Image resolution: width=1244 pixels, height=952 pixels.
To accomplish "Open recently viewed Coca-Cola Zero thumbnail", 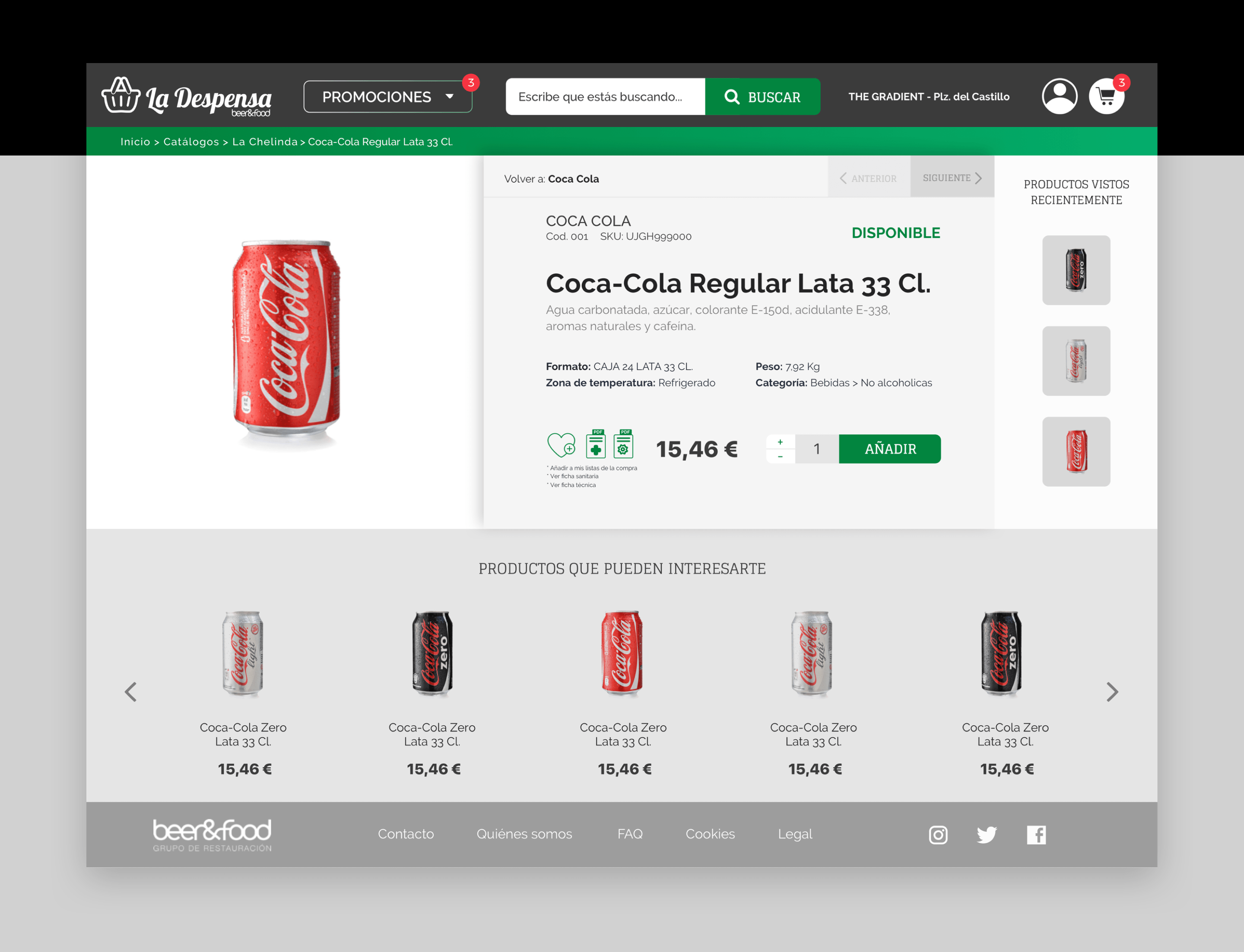I will pos(1076,270).
